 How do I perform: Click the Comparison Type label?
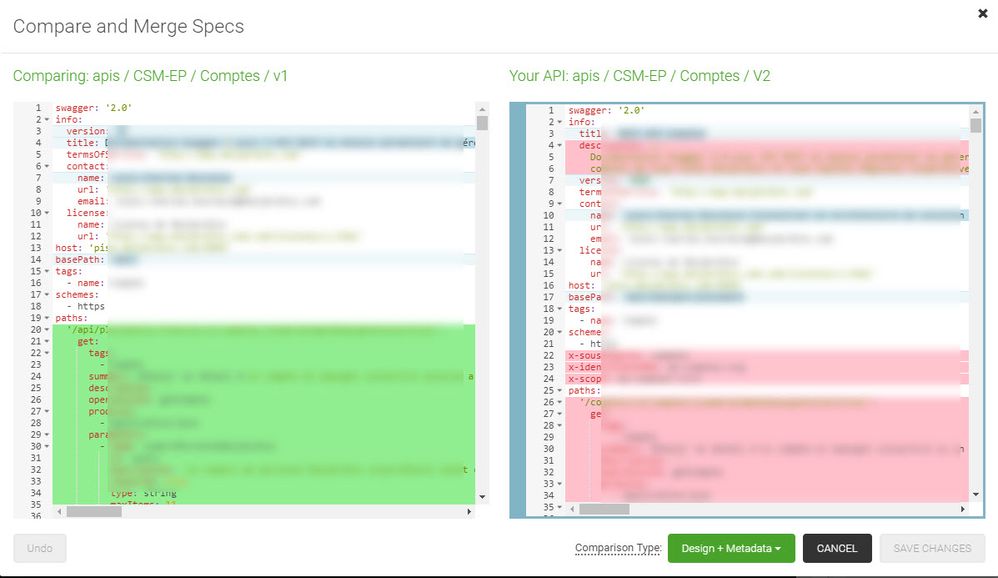[618, 548]
